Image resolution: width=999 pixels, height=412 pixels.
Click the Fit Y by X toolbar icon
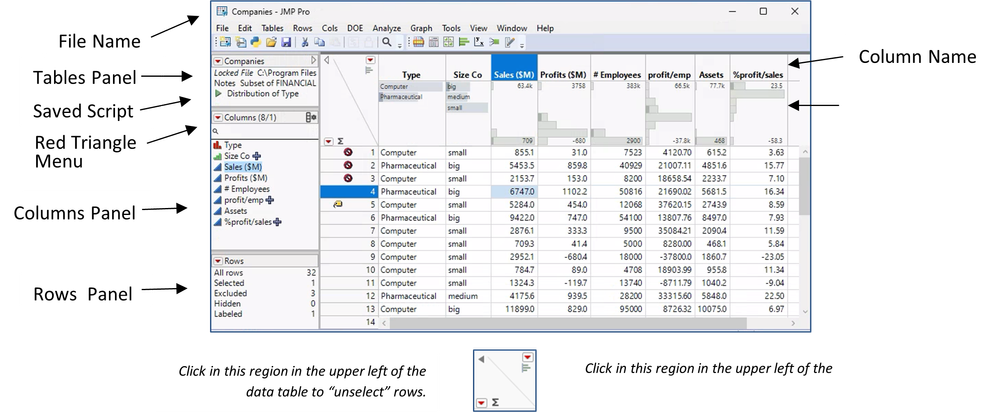(478, 43)
